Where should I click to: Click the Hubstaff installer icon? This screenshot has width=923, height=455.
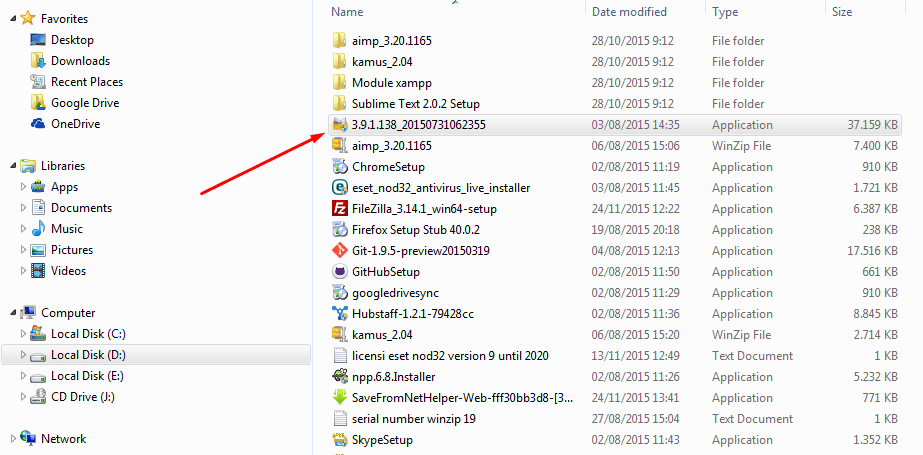[x=339, y=314]
